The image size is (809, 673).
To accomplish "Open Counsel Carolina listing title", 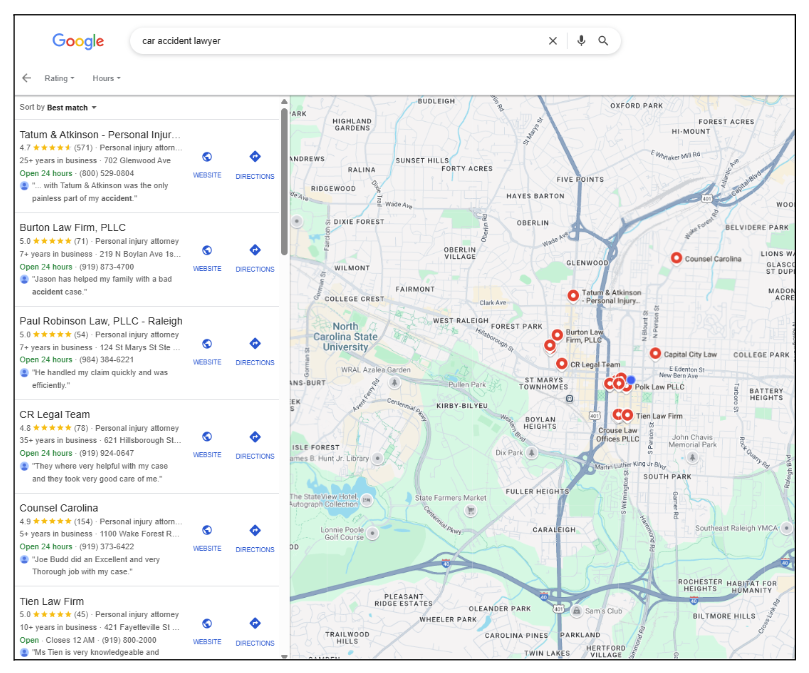I will click(59, 508).
